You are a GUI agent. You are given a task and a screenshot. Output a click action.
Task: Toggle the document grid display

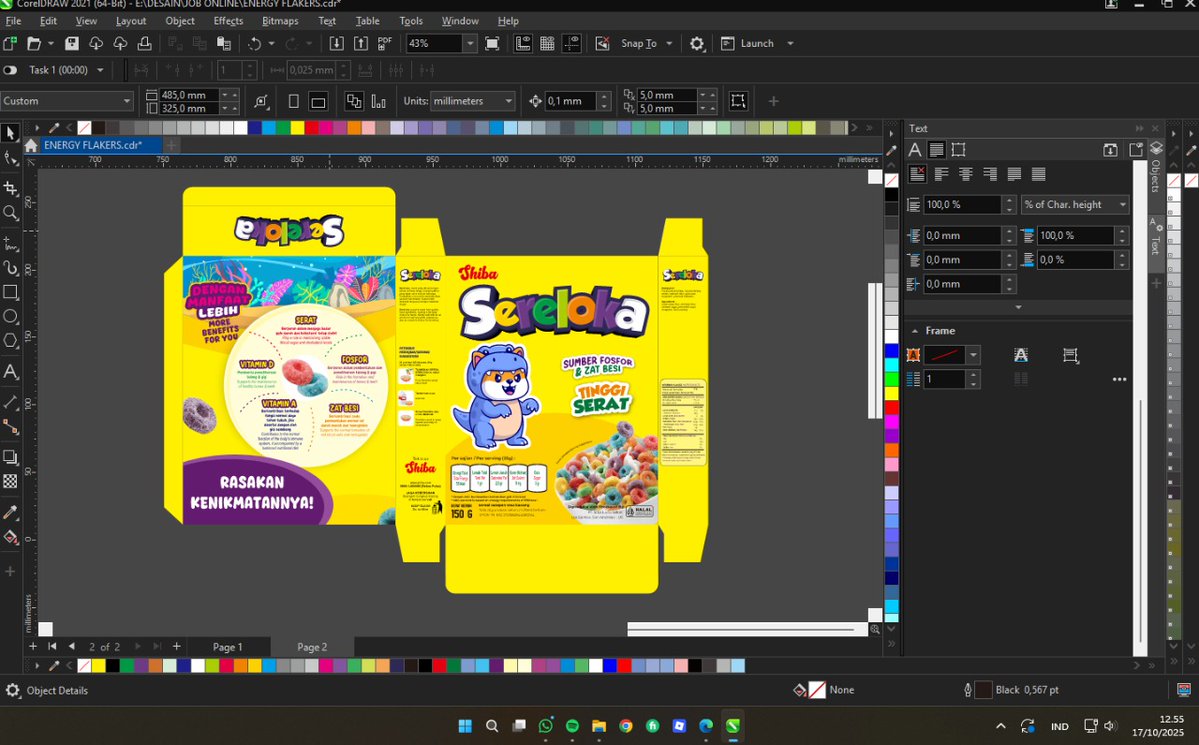(547, 43)
